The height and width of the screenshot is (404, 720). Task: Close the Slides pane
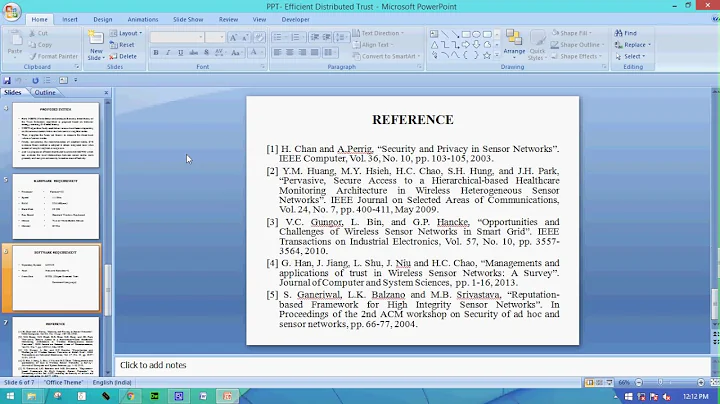(106, 92)
